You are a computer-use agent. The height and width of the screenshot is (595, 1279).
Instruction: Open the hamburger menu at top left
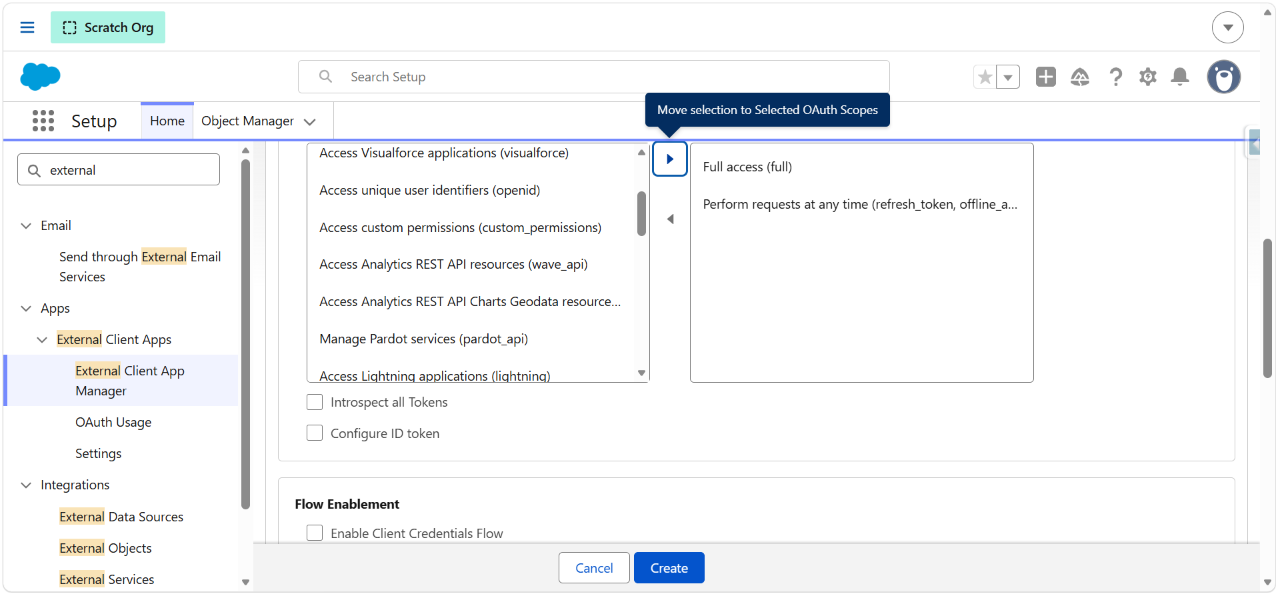(x=27, y=27)
